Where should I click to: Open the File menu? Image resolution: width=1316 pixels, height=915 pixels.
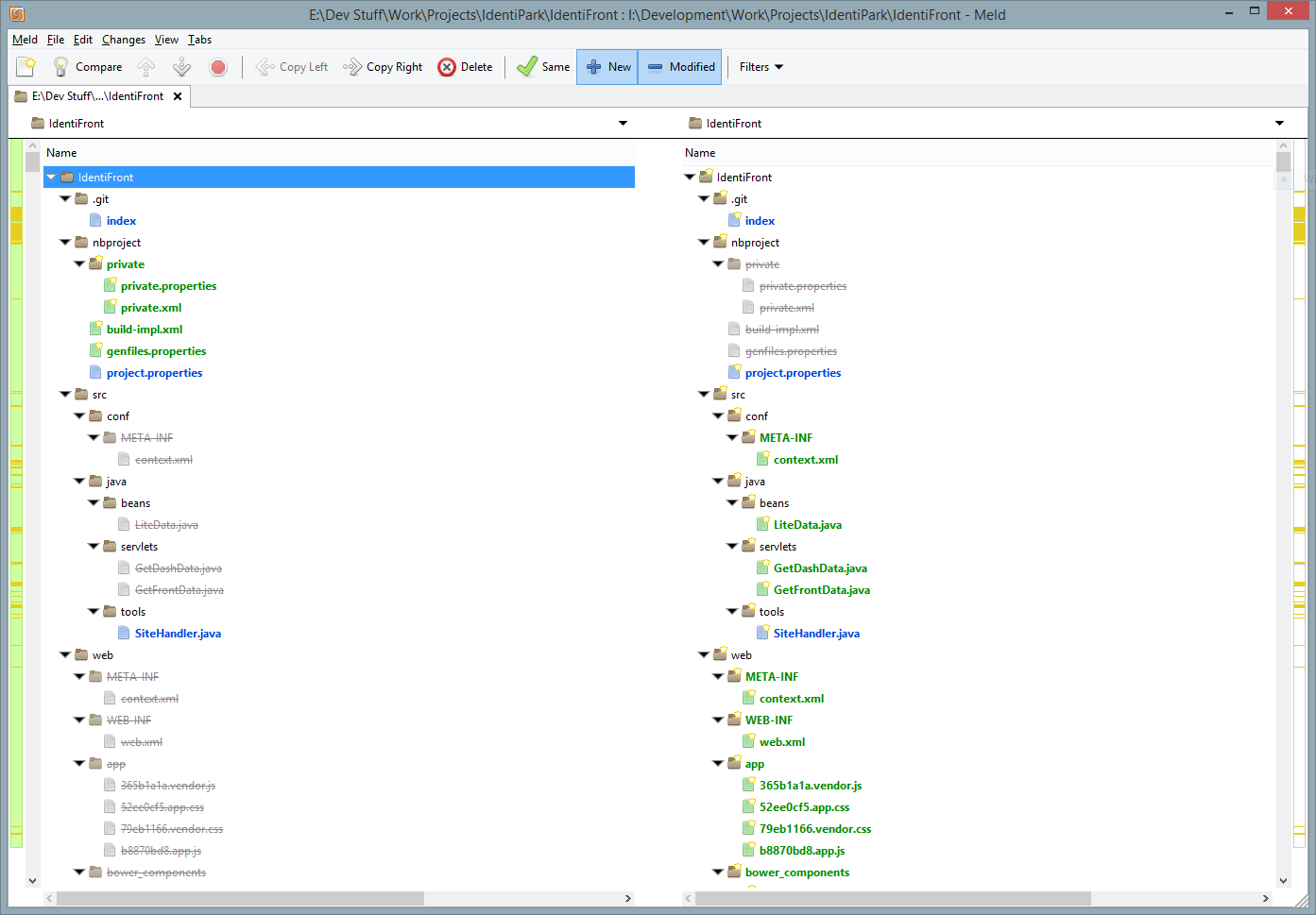pos(56,40)
